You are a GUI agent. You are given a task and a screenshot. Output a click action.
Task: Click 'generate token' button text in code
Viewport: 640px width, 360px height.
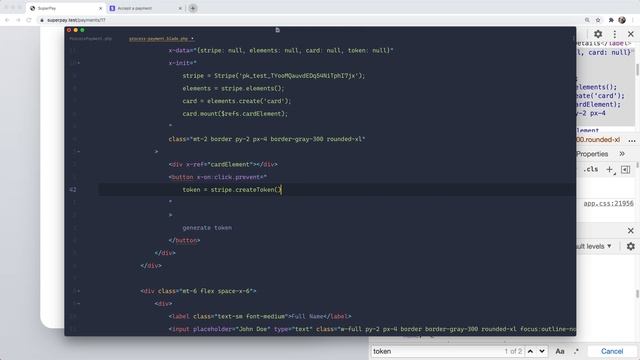point(207,228)
